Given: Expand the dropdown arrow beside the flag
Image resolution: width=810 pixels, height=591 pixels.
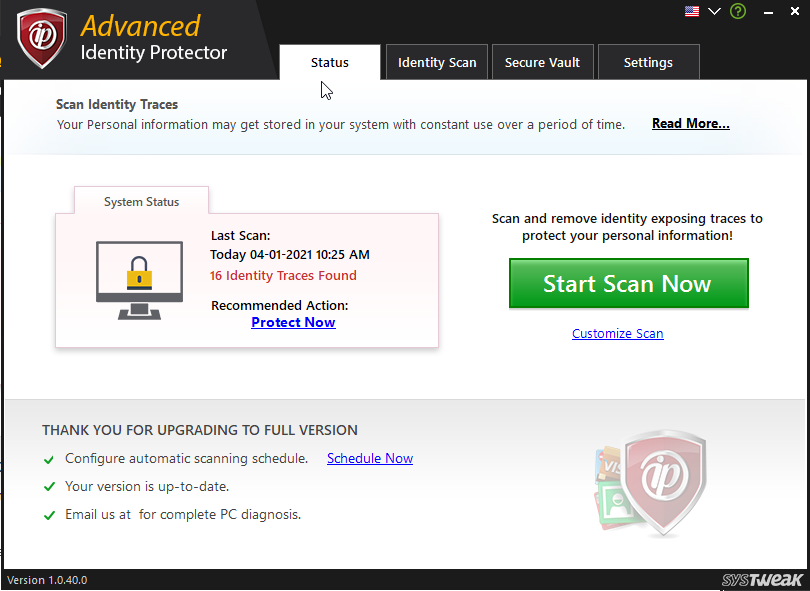Looking at the screenshot, I should coord(712,11).
